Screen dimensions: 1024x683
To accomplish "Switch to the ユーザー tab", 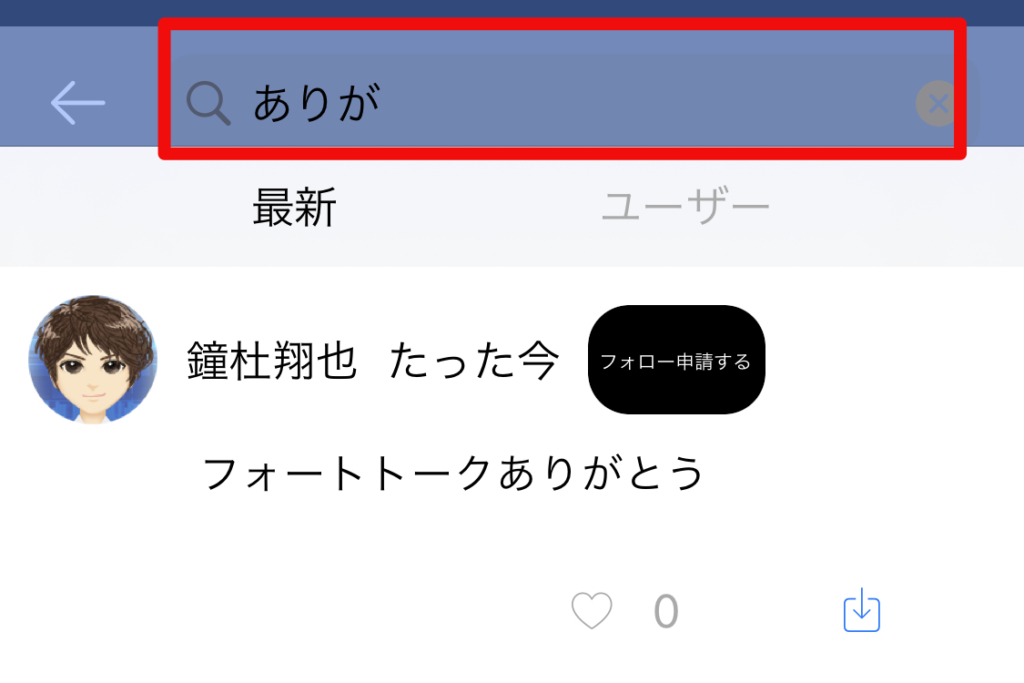I will tap(685, 206).
